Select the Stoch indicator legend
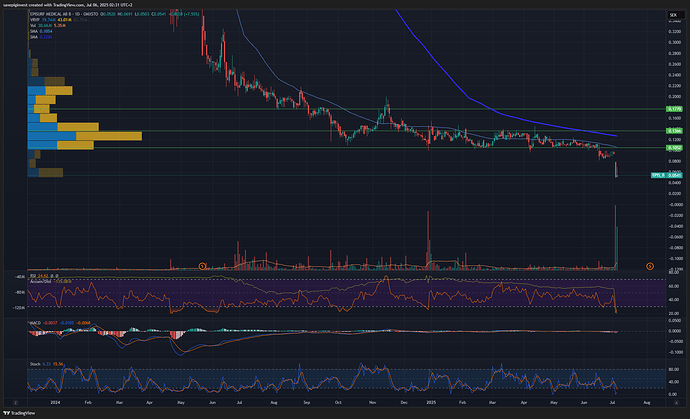This screenshot has width=690, height=419. point(47,364)
